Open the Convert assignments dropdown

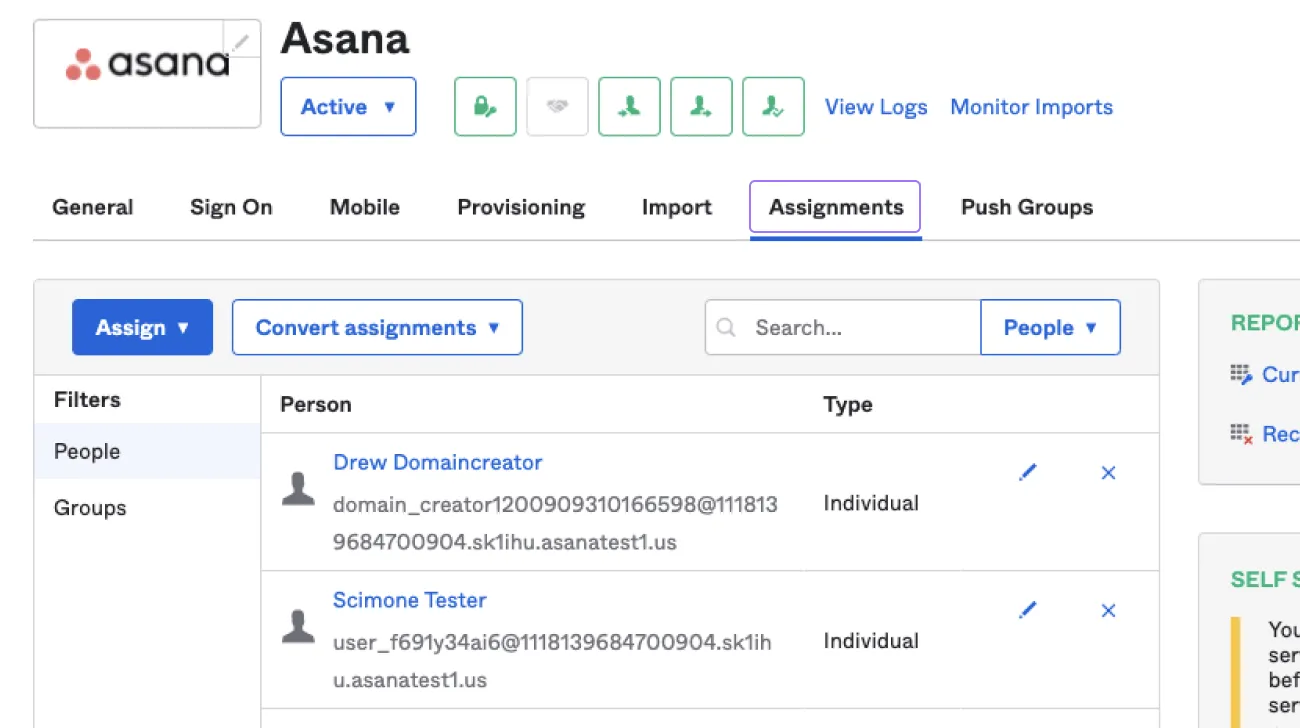(x=377, y=327)
